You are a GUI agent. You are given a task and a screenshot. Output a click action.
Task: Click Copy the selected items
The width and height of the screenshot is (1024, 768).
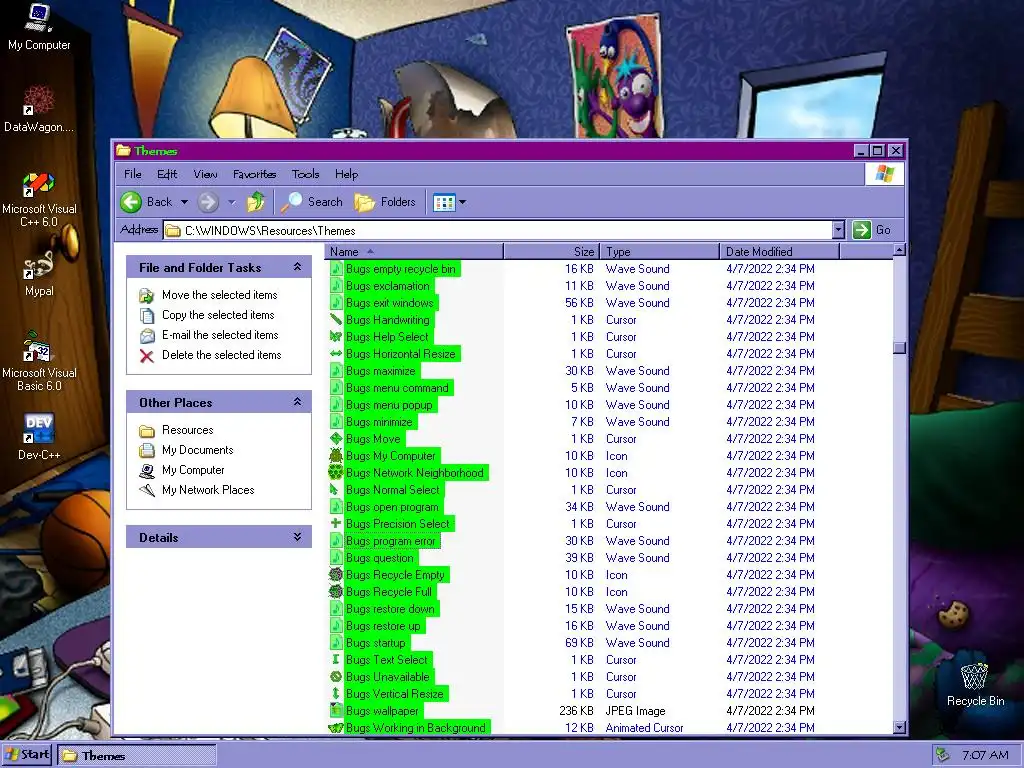coord(218,315)
